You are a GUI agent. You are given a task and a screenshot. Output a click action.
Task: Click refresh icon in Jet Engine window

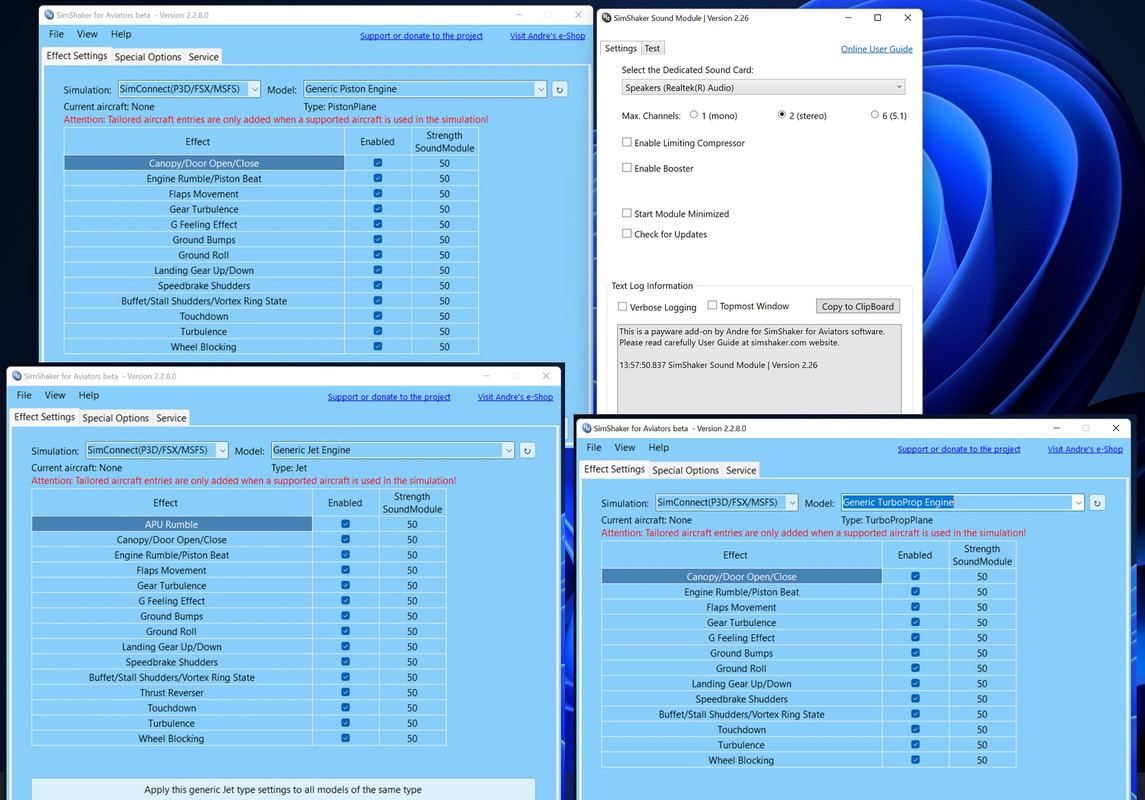click(x=527, y=451)
